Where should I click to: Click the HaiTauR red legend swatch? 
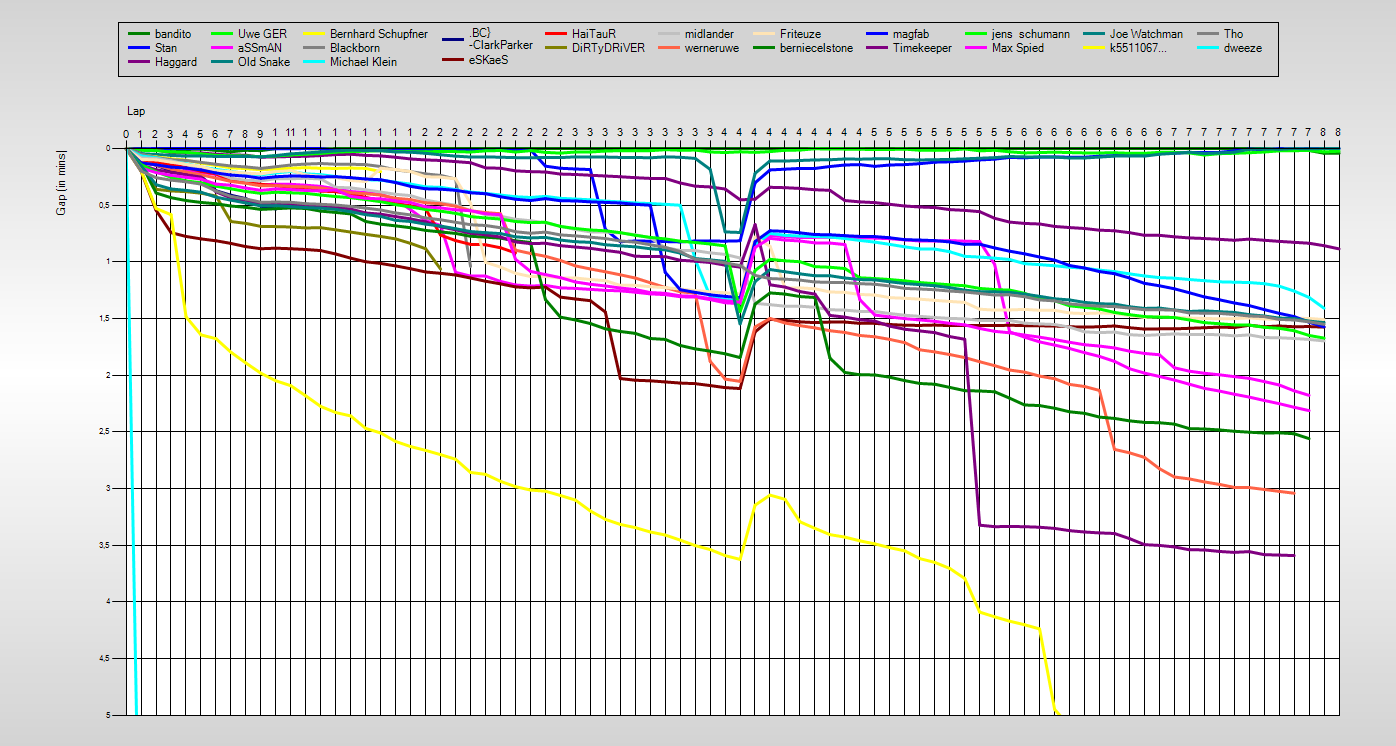click(x=555, y=35)
